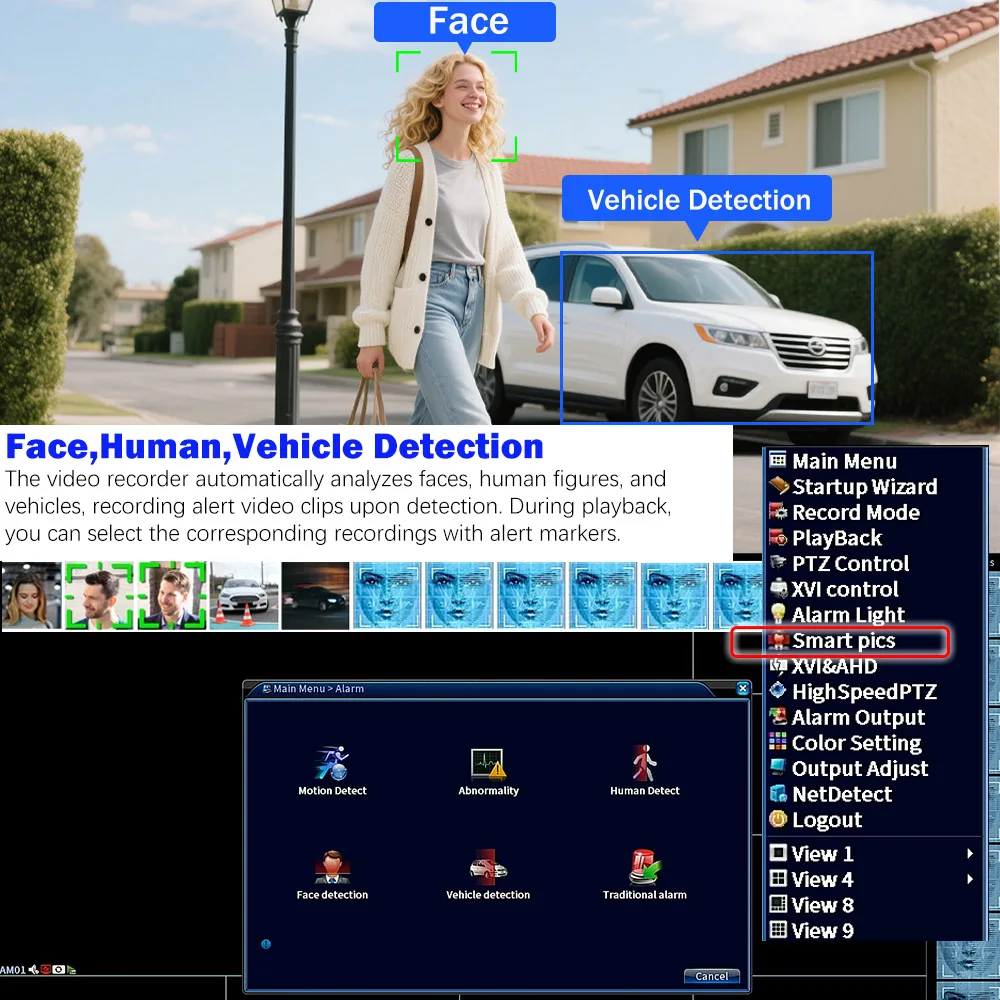
Task: Open the woman's face snapshot thumbnail
Action: pyautogui.click(x=31, y=596)
